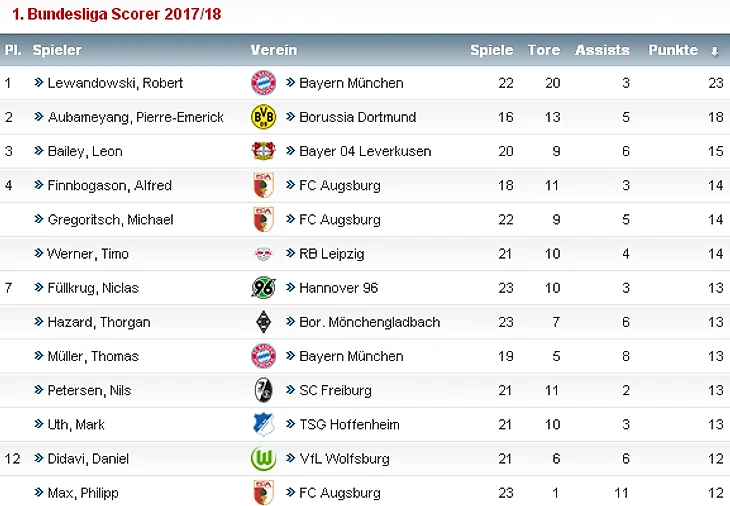Sort table by the Punkte column header

673,50
